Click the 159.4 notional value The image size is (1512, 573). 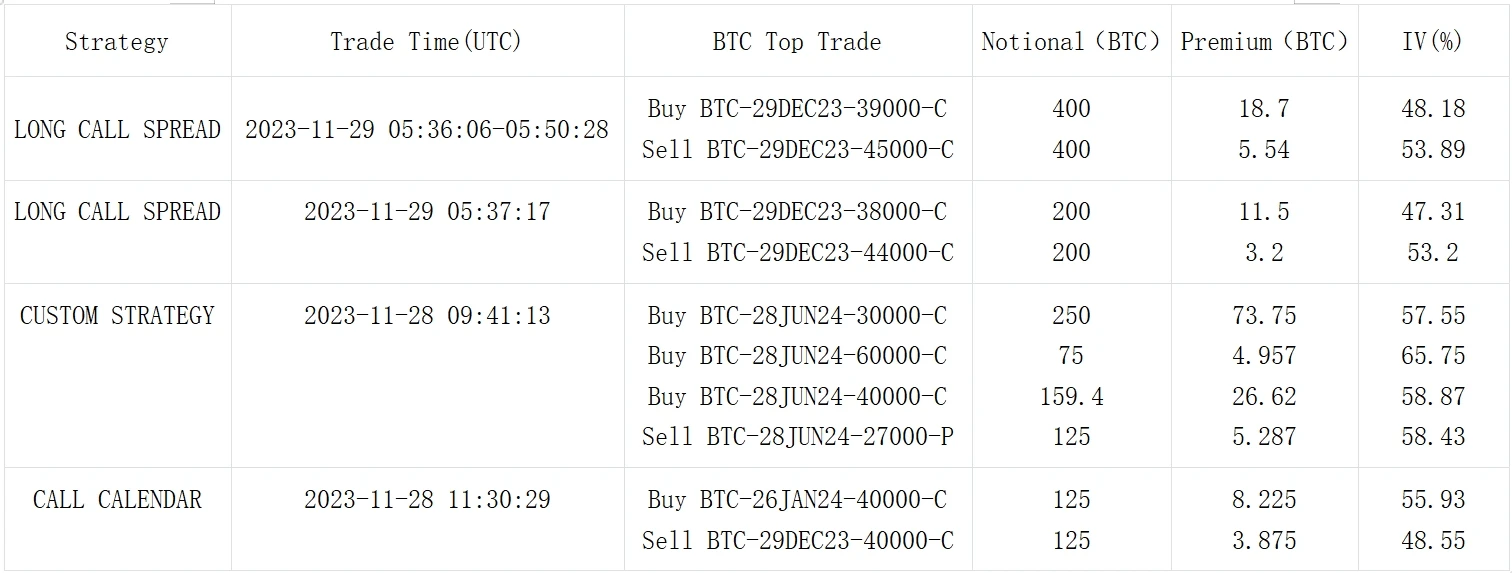pos(1071,397)
